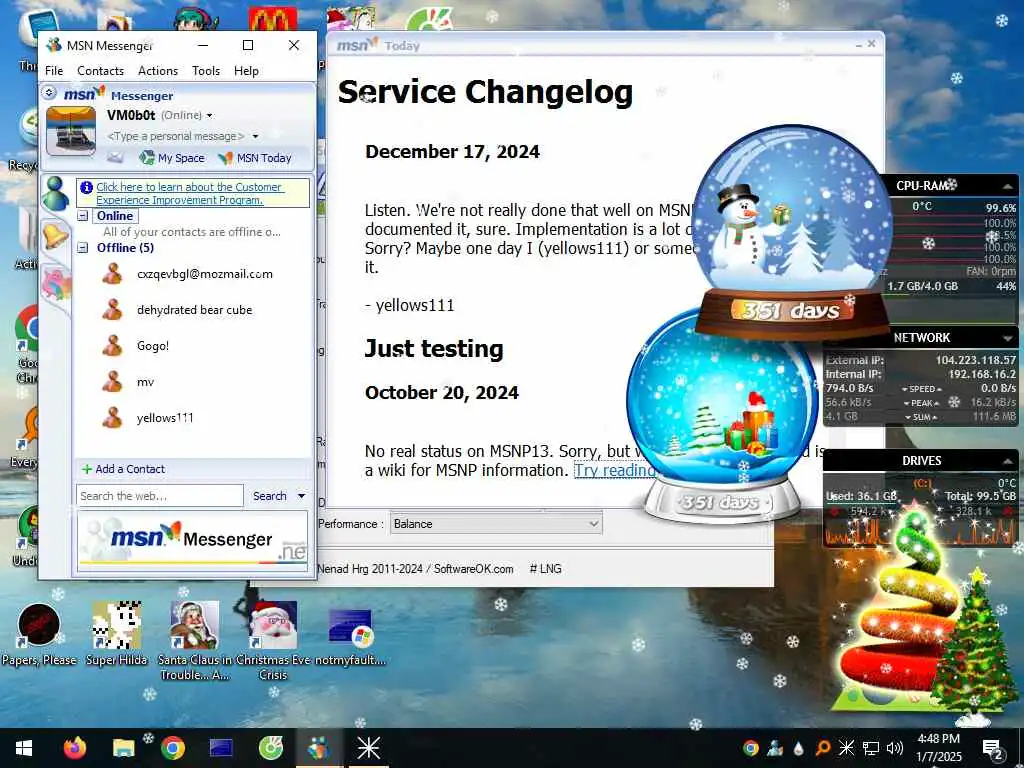Open Santa Claus in Trouble desktop icon

click(195, 641)
